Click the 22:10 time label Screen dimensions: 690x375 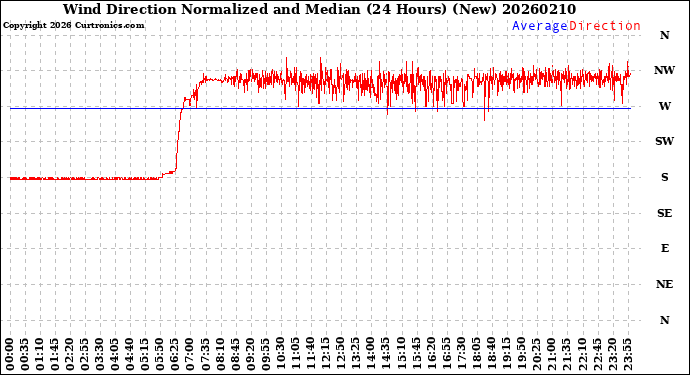point(582,355)
